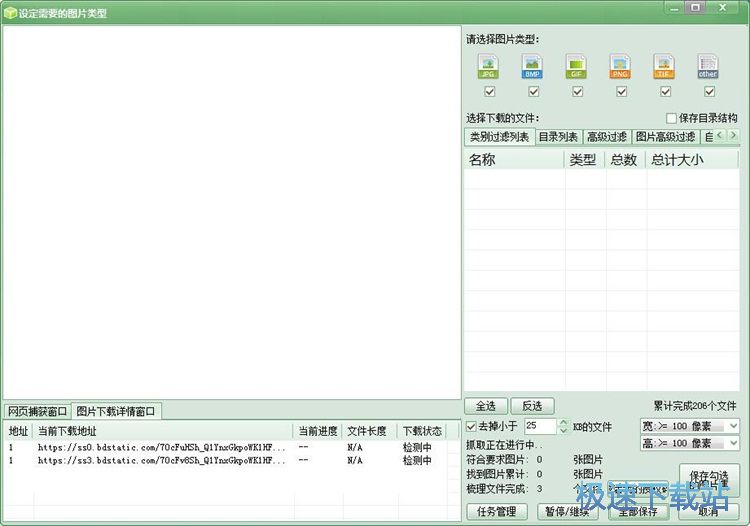The image size is (750, 526).
Task: Click the 总计大小 column header
Action: [677, 160]
